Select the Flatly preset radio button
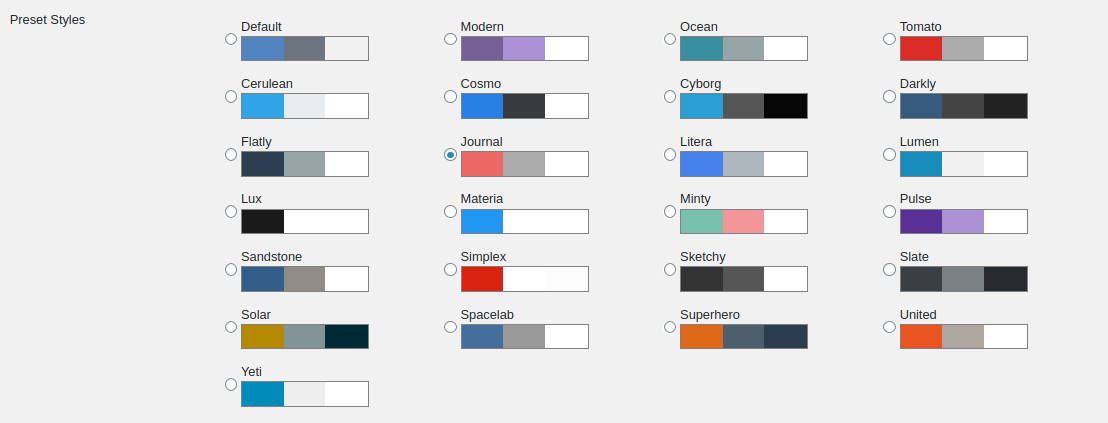 coord(230,154)
